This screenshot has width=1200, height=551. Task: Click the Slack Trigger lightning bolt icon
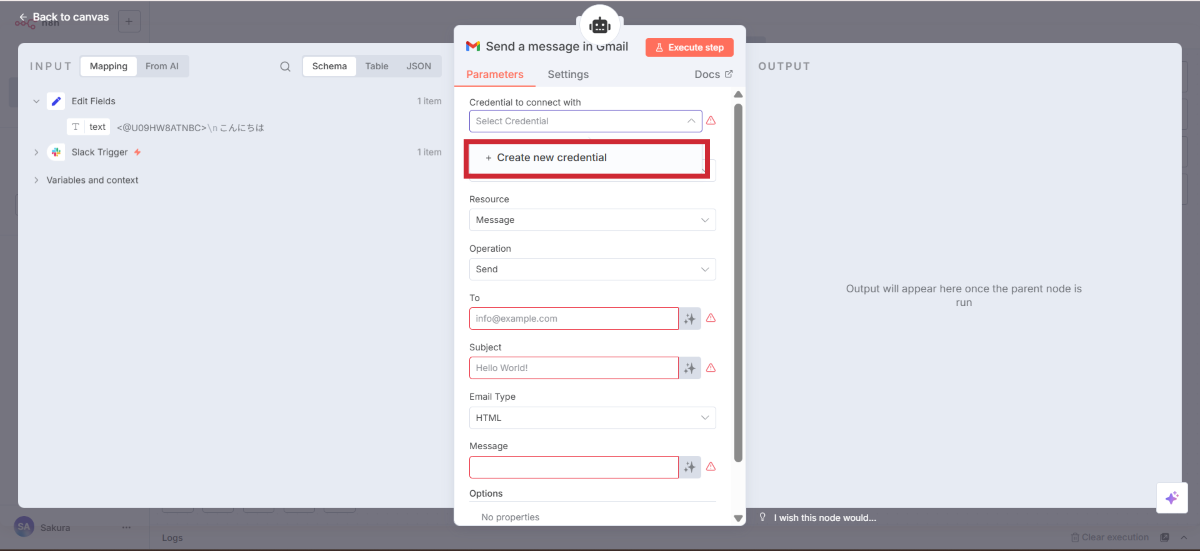pos(137,152)
